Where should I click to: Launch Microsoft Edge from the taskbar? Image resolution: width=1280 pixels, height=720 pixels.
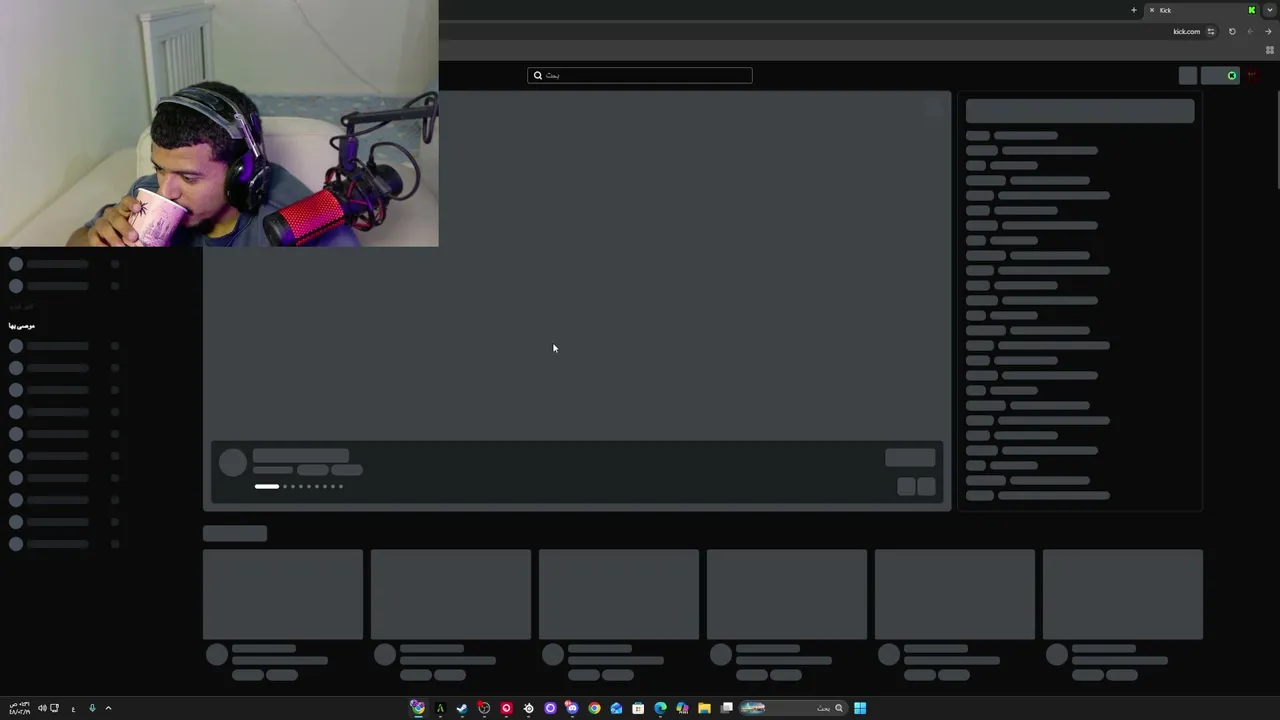pyautogui.click(x=660, y=708)
